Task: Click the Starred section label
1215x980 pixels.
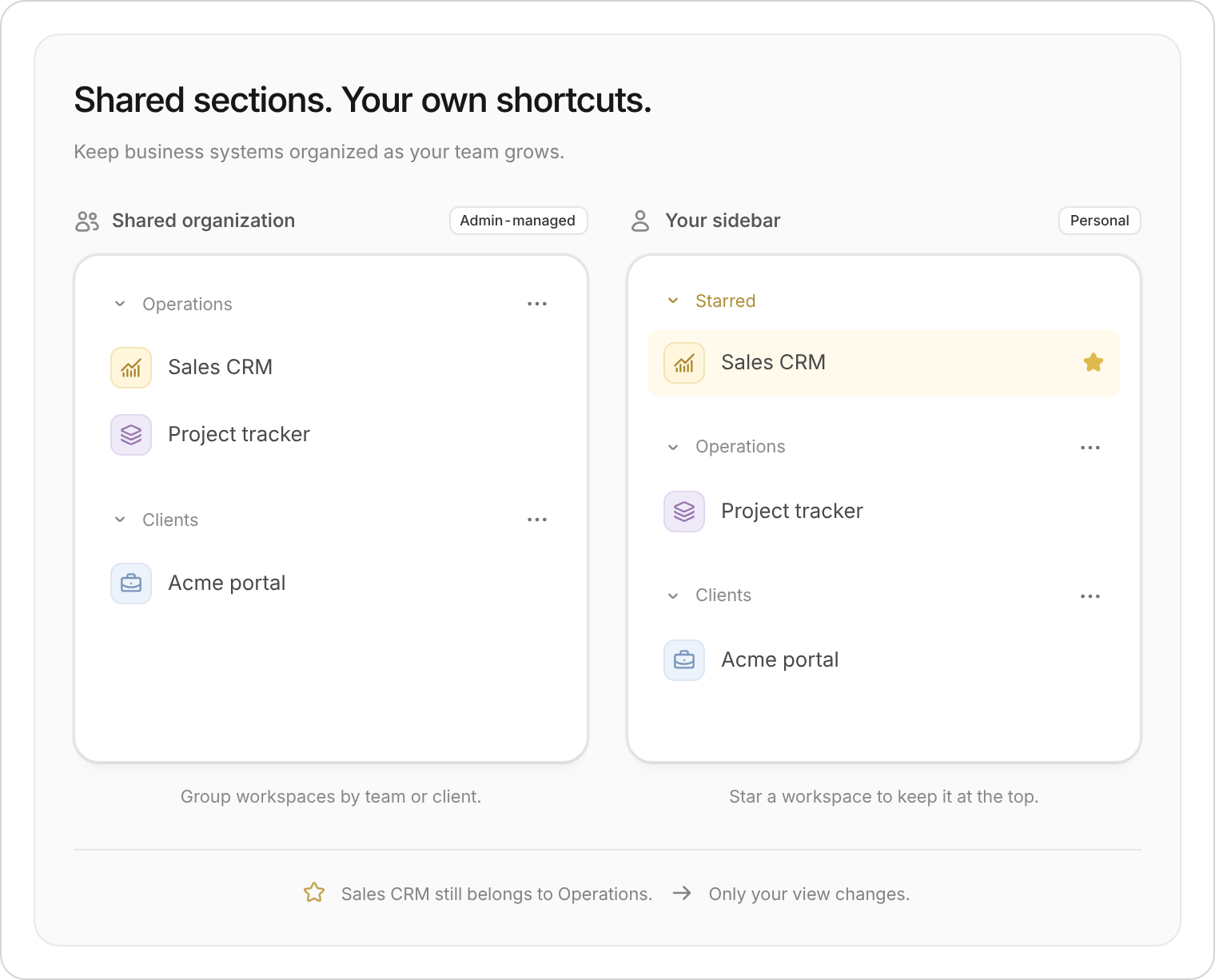Action: (726, 301)
